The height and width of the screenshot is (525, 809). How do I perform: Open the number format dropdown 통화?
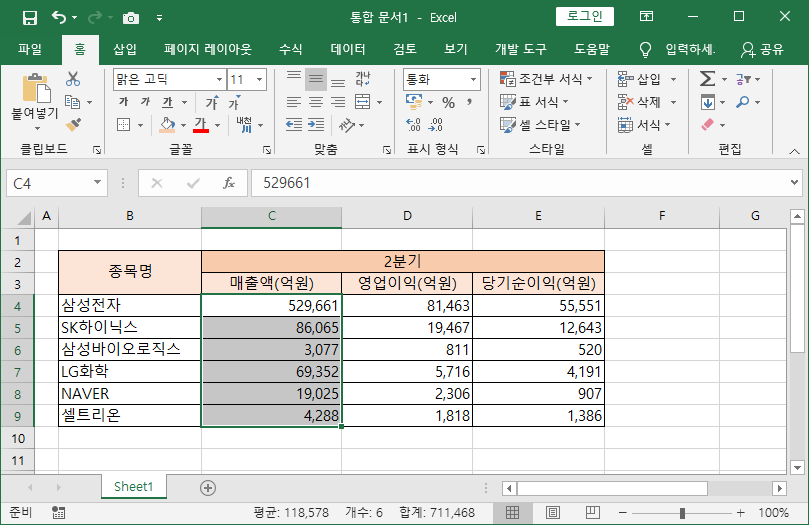click(473, 79)
